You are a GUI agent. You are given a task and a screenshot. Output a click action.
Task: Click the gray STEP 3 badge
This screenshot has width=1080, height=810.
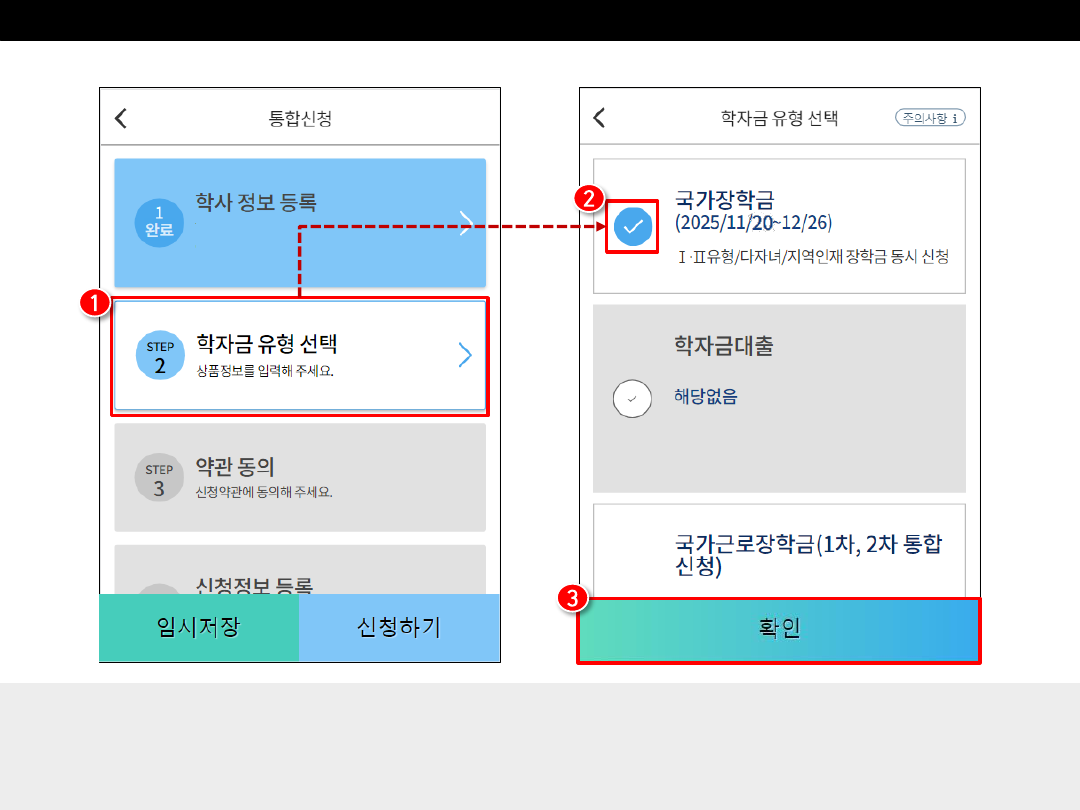point(159,478)
